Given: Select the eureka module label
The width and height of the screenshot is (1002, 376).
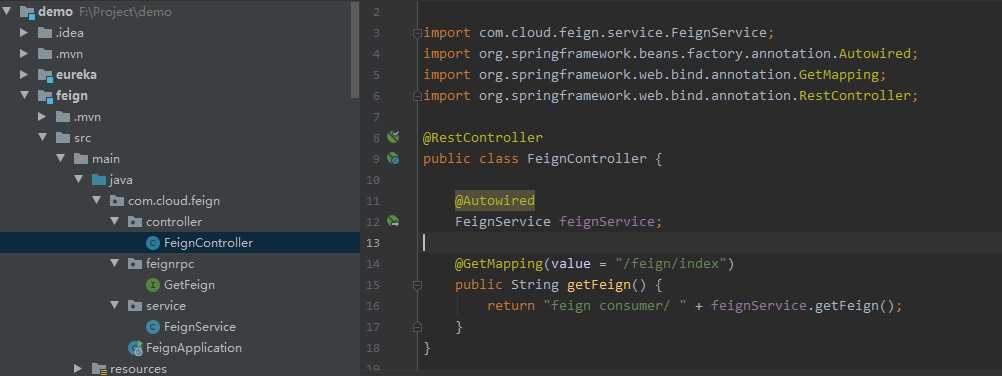Looking at the screenshot, I should 77,75.
